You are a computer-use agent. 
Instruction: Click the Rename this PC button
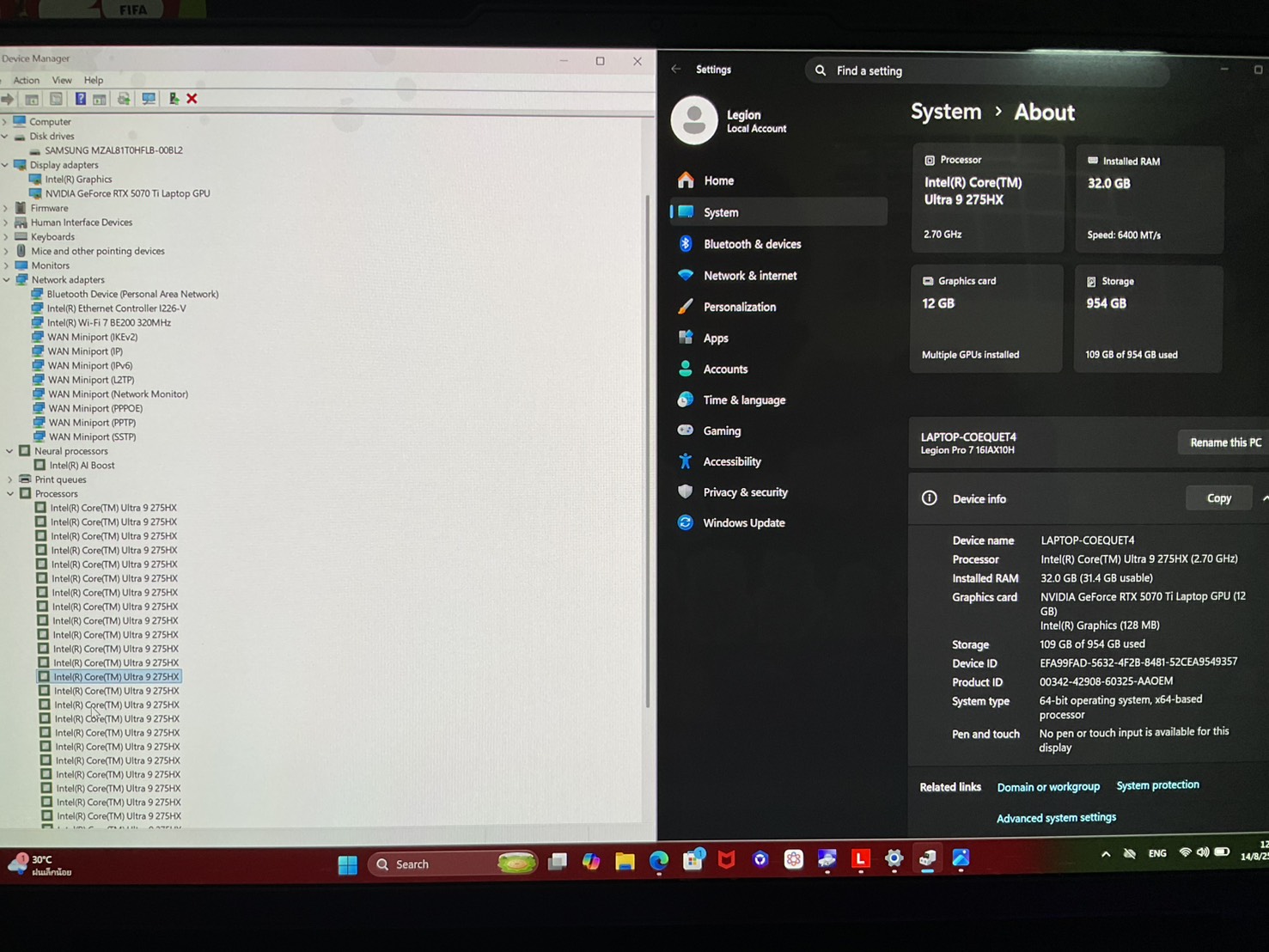1225,442
